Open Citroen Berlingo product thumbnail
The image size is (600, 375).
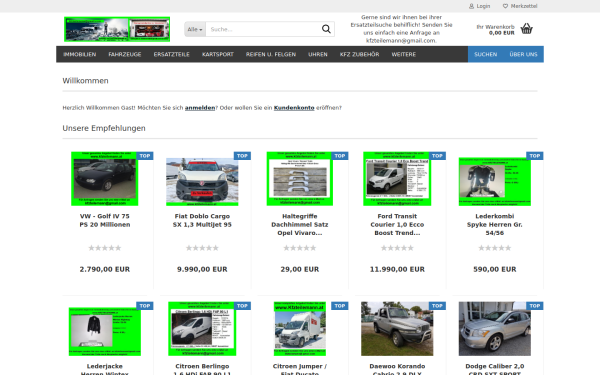tap(202, 329)
